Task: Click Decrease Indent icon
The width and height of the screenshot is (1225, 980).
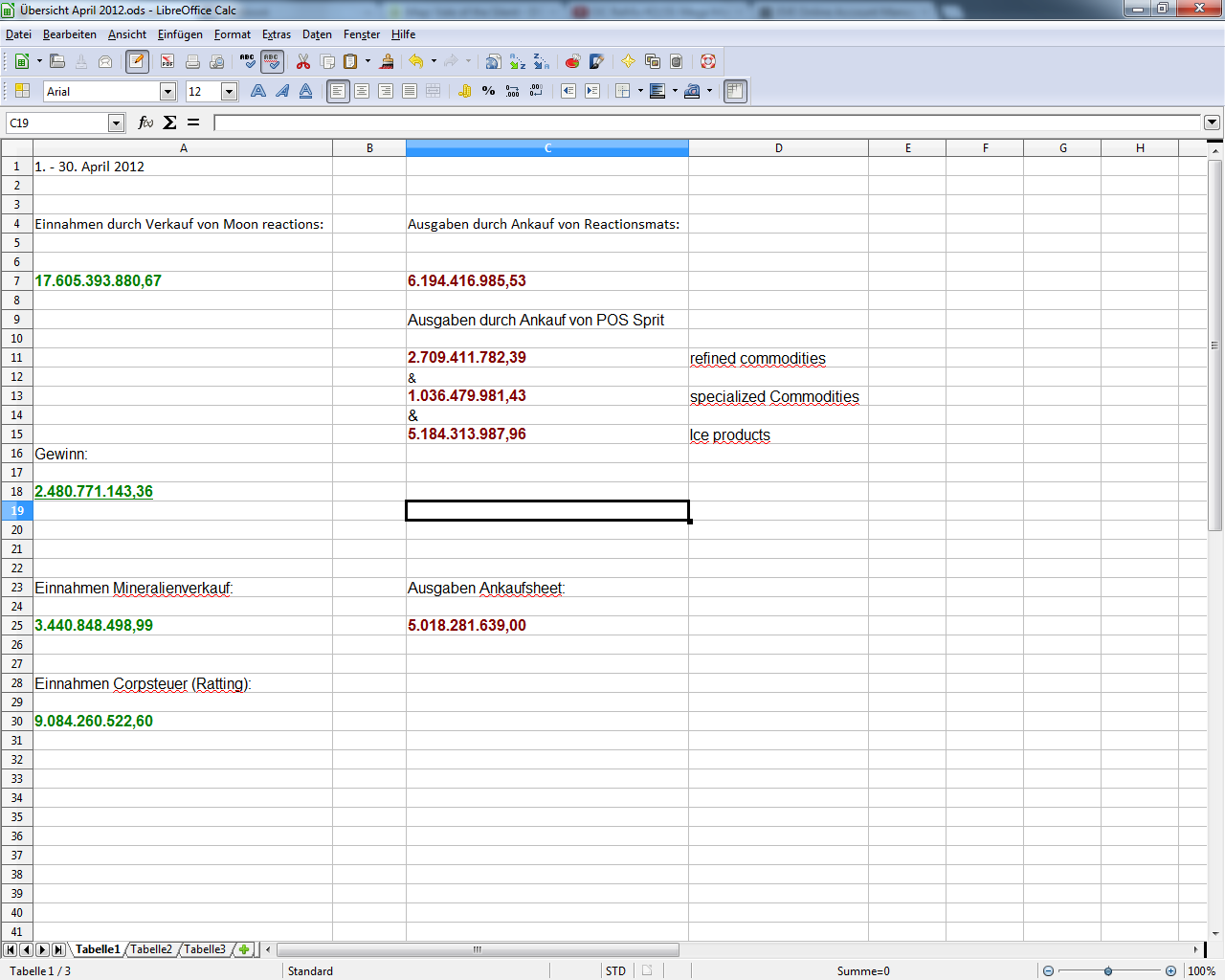Action: coord(568,91)
